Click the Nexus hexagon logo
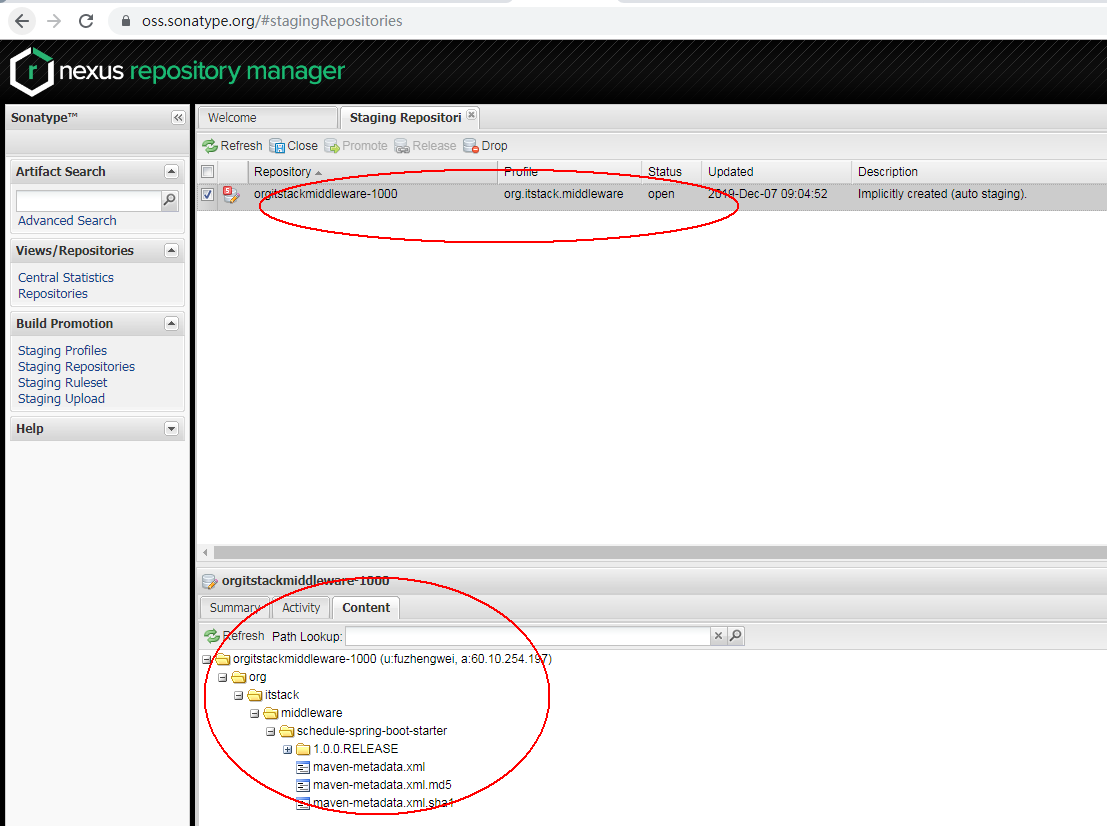 (32, 71)
